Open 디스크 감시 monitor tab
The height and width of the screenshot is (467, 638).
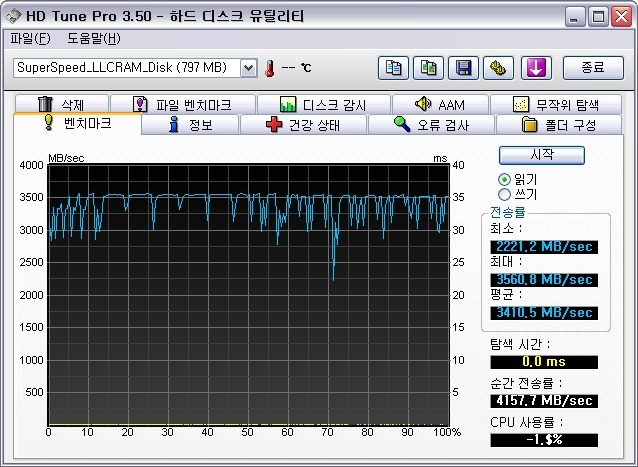(323, 105)
